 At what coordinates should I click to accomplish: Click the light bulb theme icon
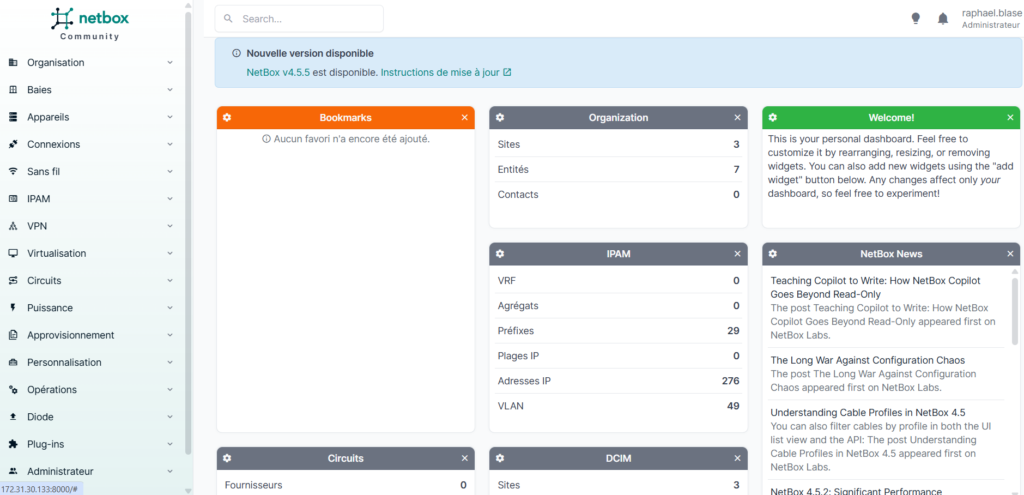point(916,18)
